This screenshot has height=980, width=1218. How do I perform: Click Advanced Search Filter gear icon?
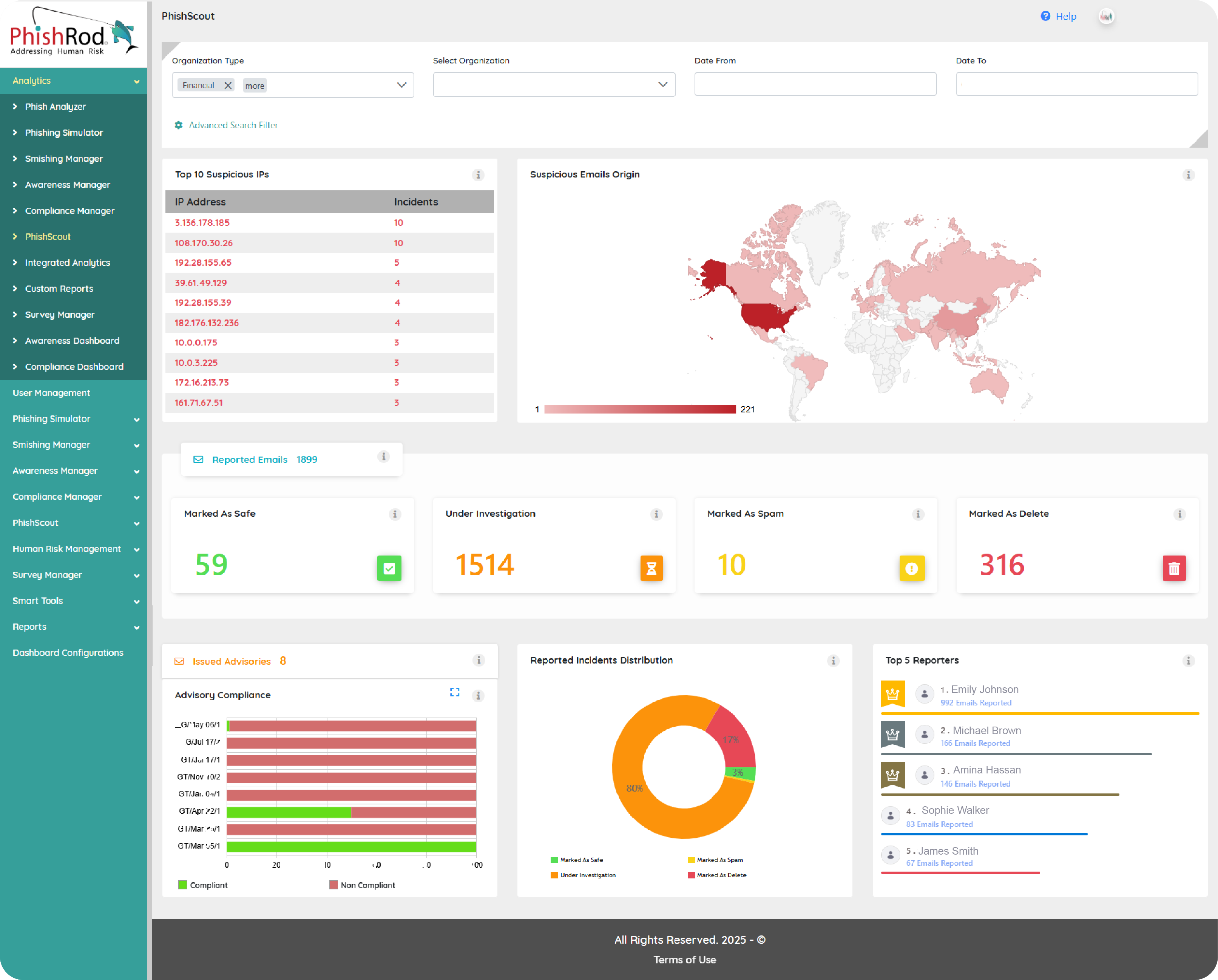179,125
